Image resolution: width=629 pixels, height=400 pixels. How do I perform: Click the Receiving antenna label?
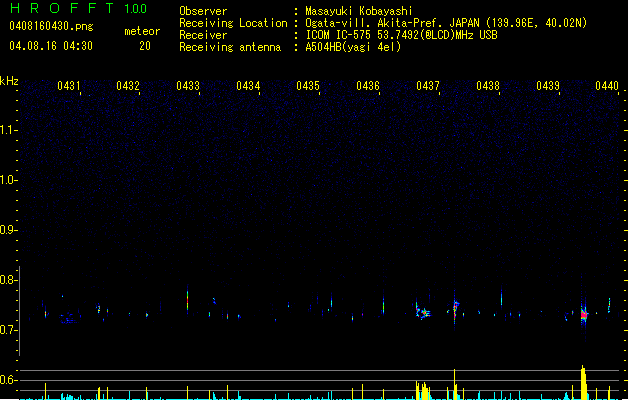coord(230,47)
